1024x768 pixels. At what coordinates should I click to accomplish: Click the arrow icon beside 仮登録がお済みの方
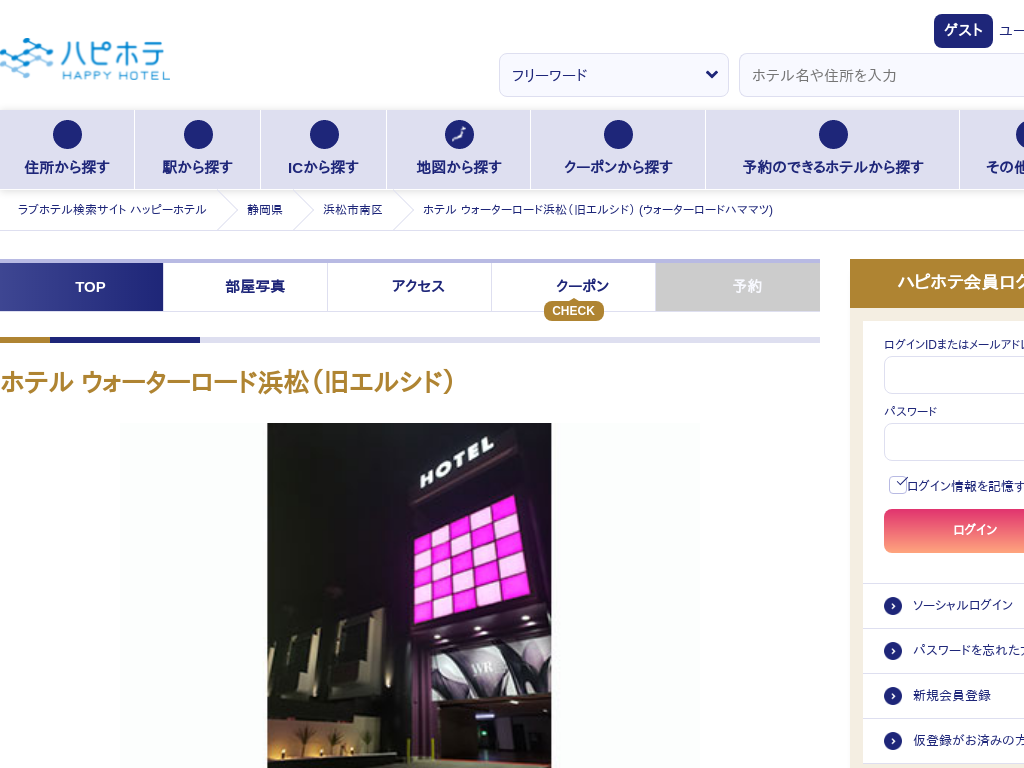[893, 741]
